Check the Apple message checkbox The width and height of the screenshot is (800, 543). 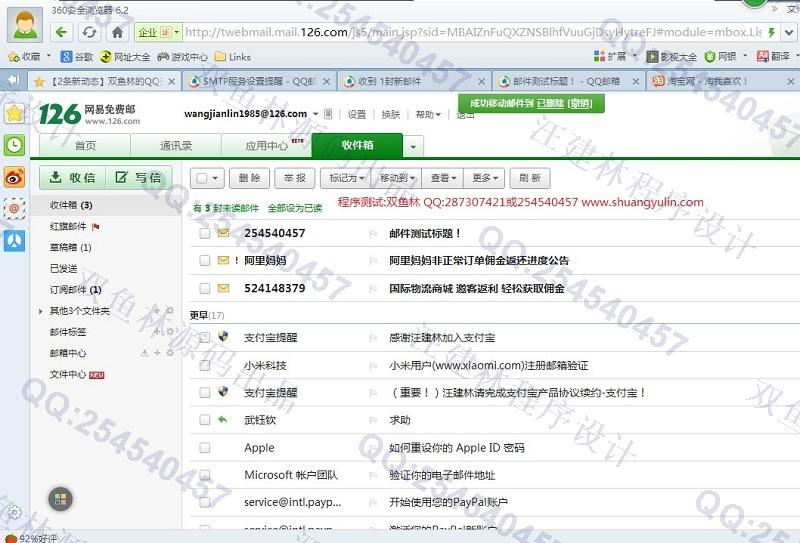pyautogui.click(x=205, y=448)
